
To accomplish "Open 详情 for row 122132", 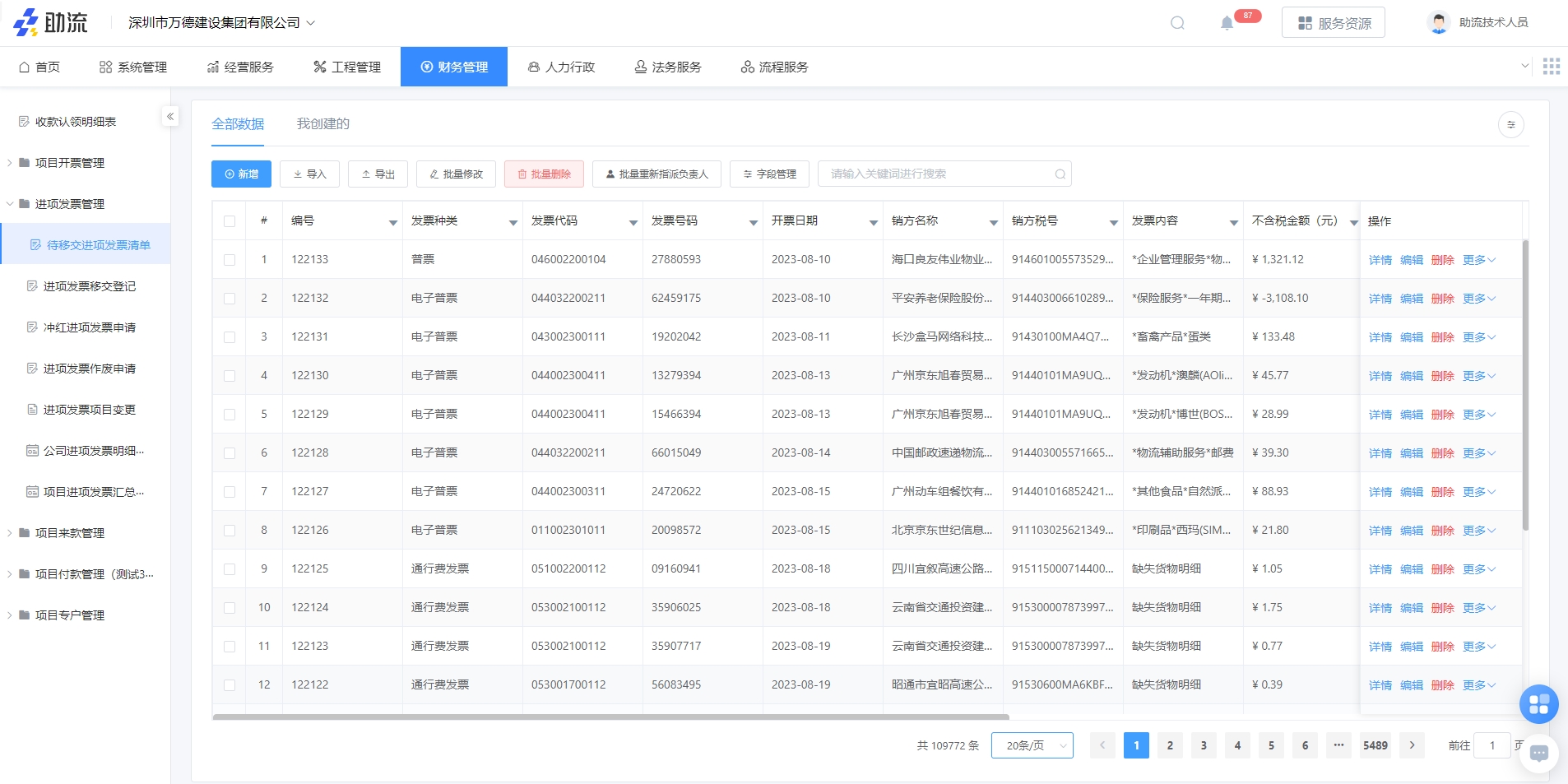I will click(x=1380, y=299).
